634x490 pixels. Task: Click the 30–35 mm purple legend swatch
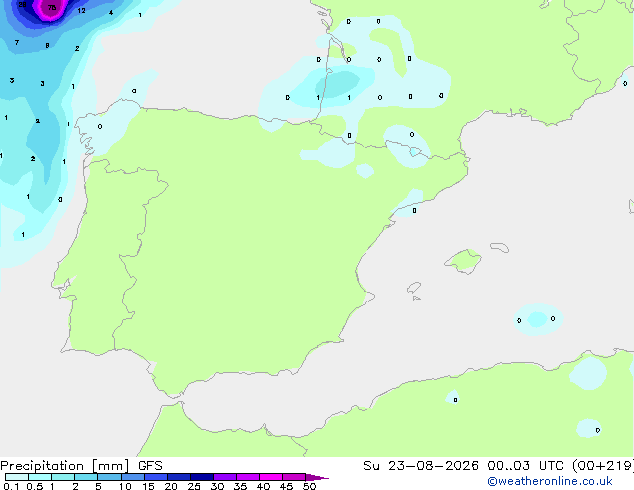225,477
